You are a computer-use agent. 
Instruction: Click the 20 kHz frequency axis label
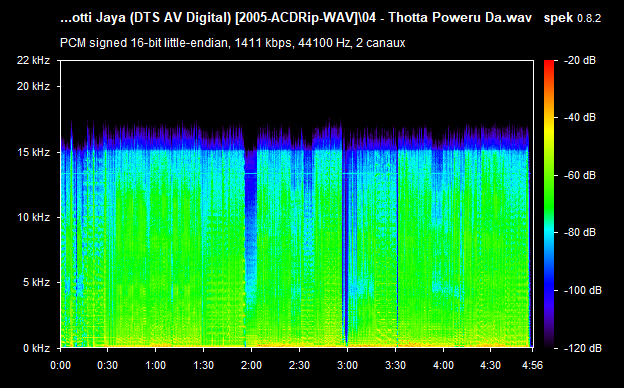point(33,86)
